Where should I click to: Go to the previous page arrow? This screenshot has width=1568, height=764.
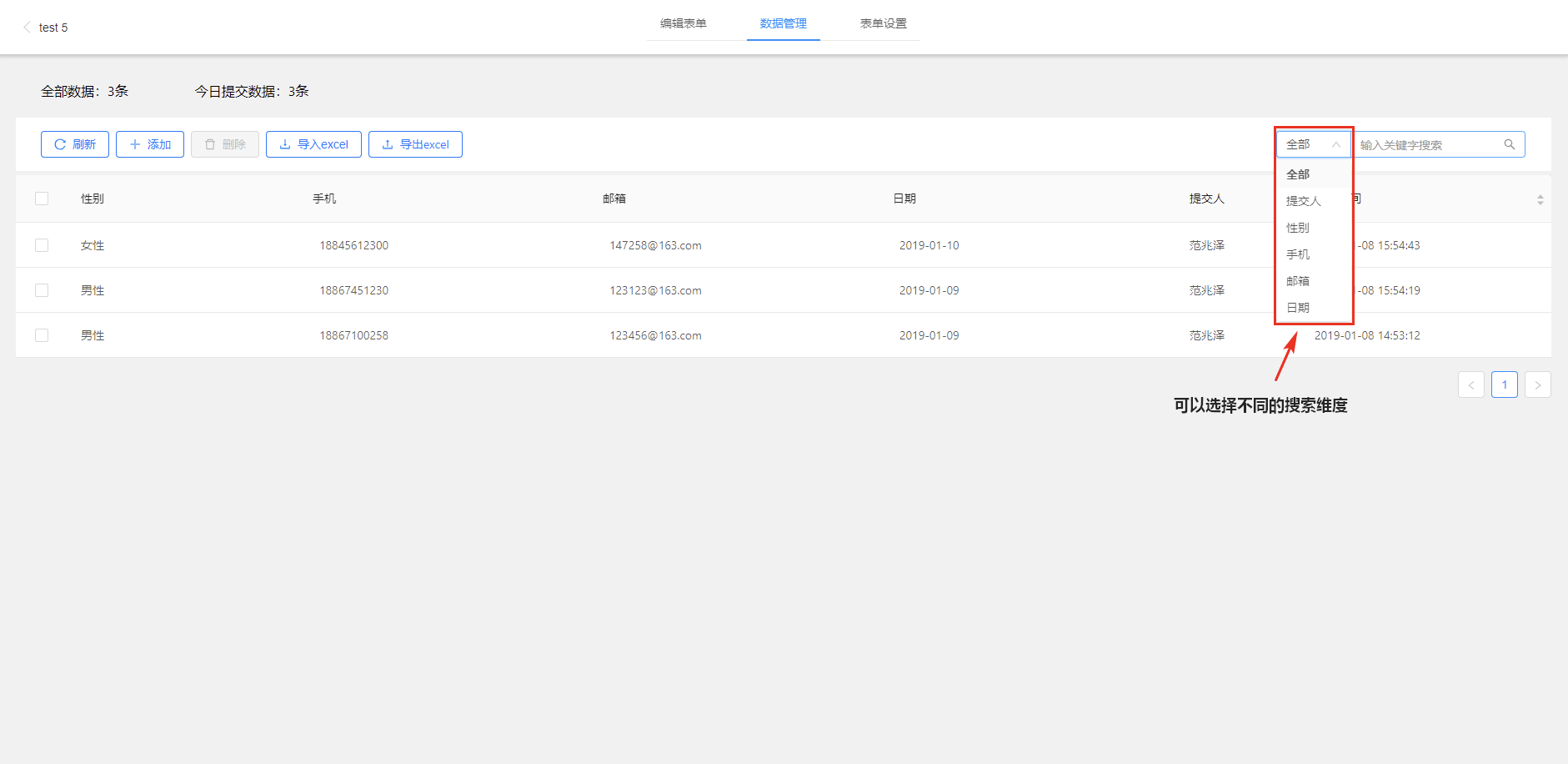pos(1471,385)
